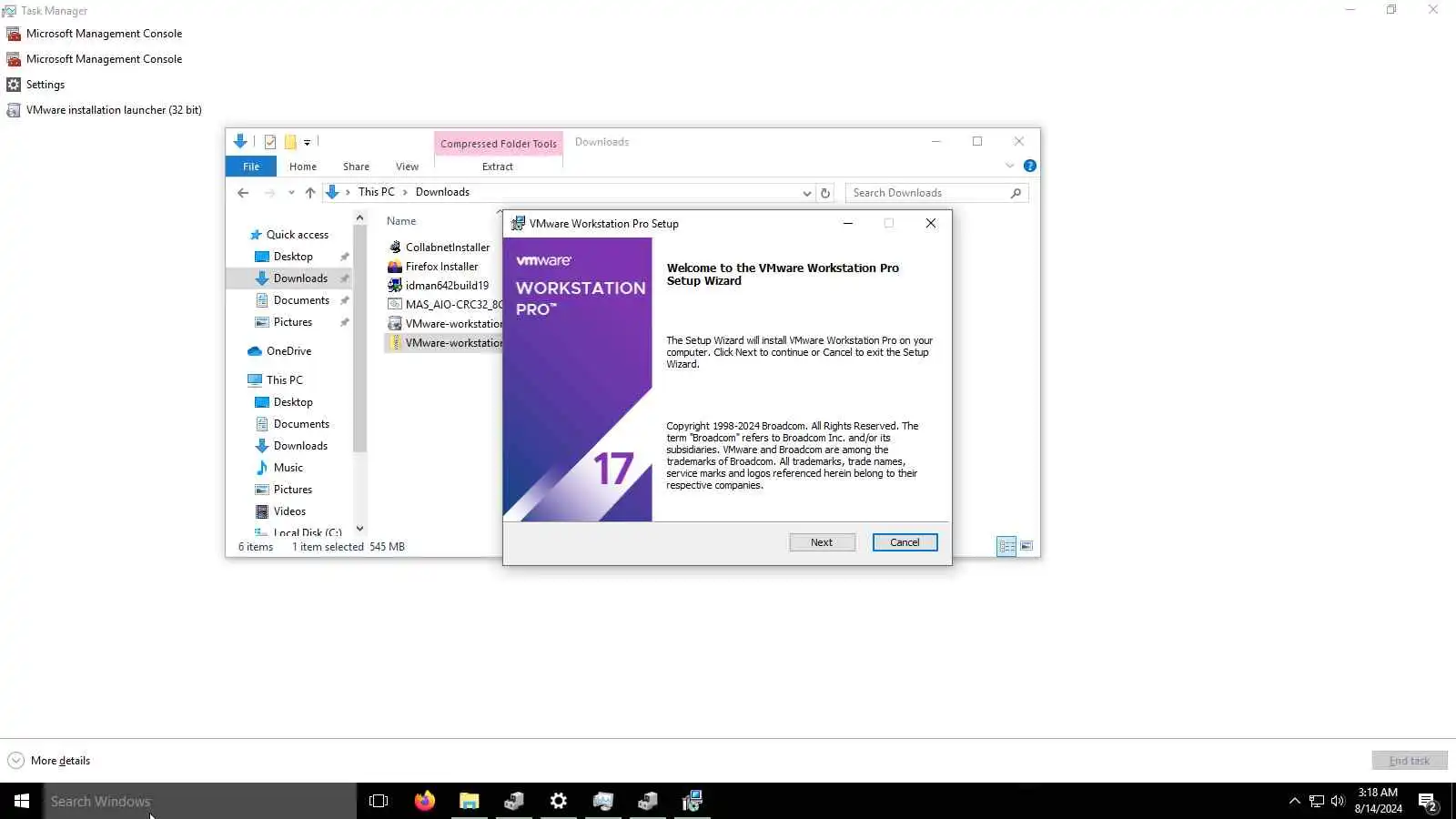Switch to details view in Explorer
The height and width of the screenshot is (819, 1456).
tap(1006, 546)
